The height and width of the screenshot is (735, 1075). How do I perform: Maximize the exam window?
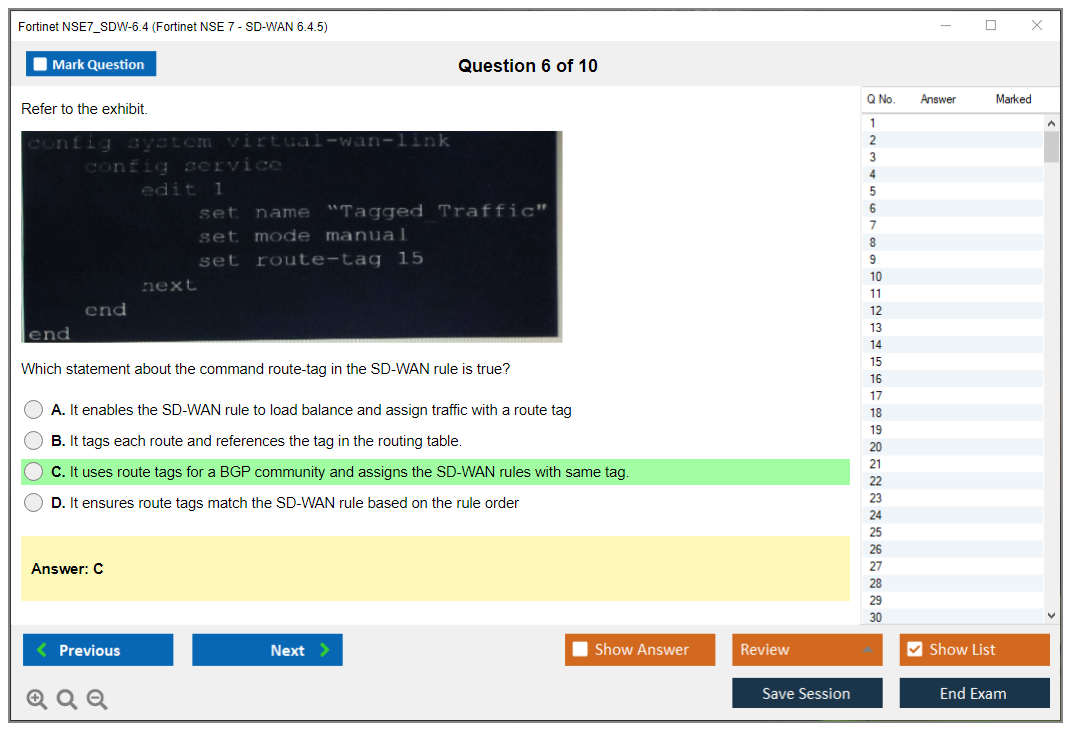991,26
